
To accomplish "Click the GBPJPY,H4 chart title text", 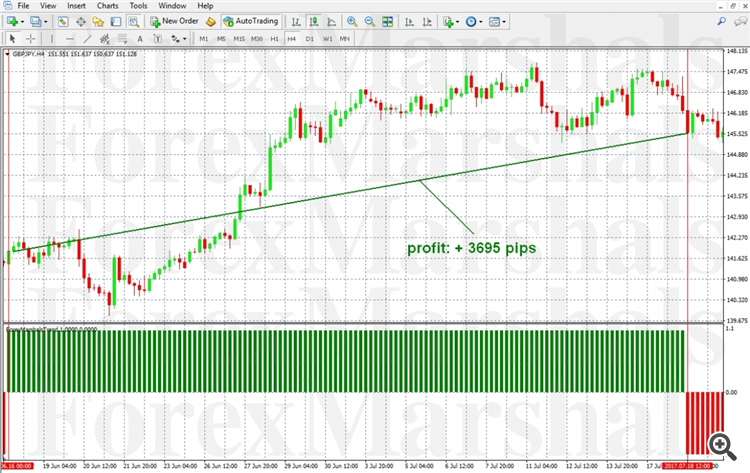I will pos(28,54).
